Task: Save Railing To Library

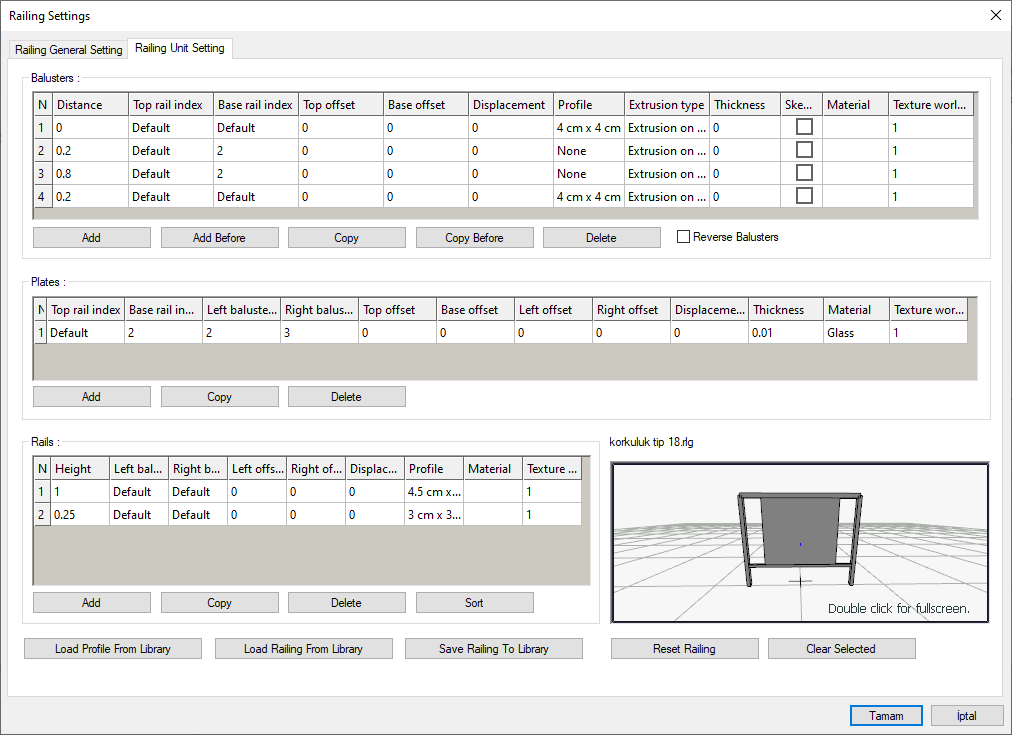Action: pyautogui.click(x=493, y=649)
